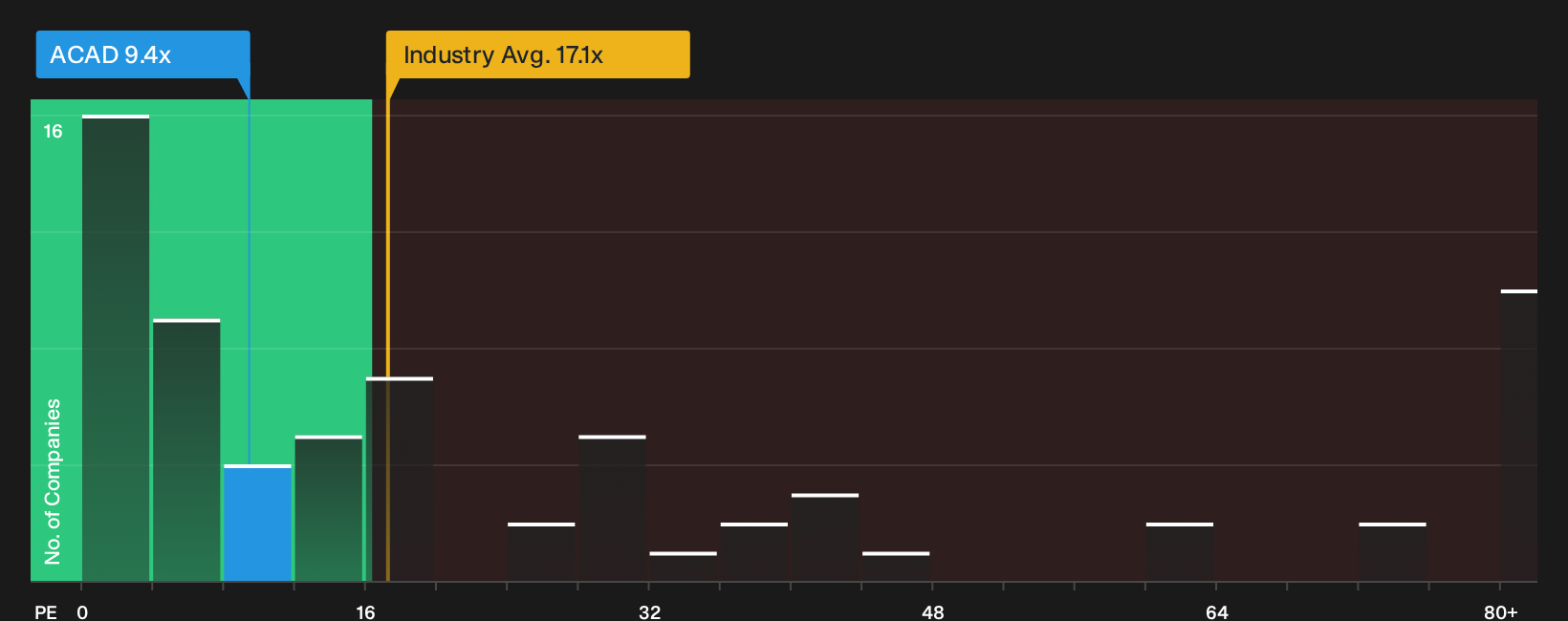The width and height of the screenshot is (1568, 621).
Task: Select the bar between PE 72 and 76
Action: coord(1392,552)
